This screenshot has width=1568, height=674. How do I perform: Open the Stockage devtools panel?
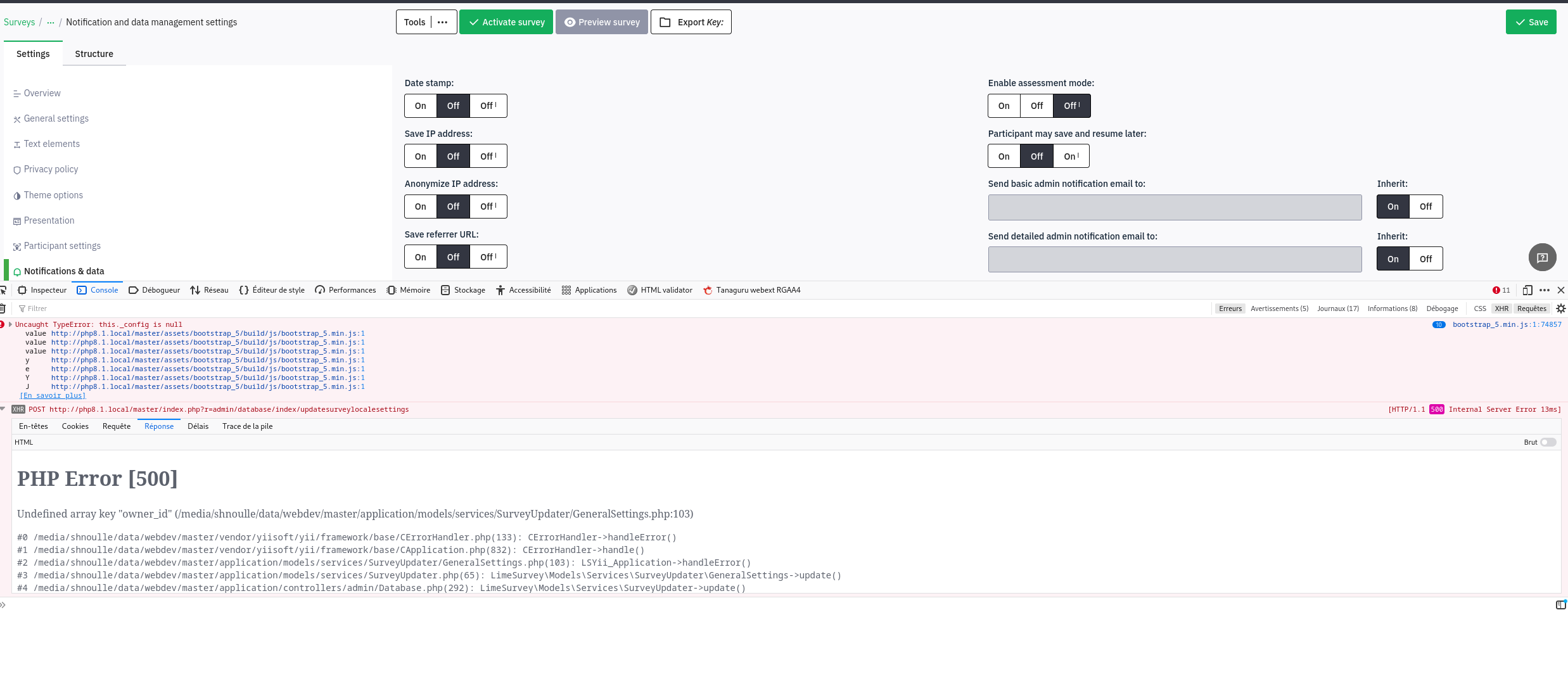point(462,290)
